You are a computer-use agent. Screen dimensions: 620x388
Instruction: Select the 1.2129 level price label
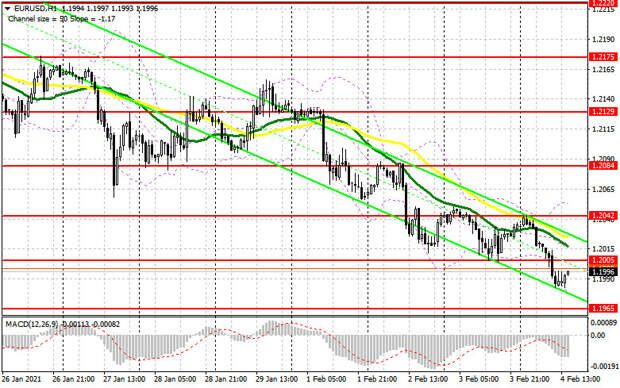point(603,112)
